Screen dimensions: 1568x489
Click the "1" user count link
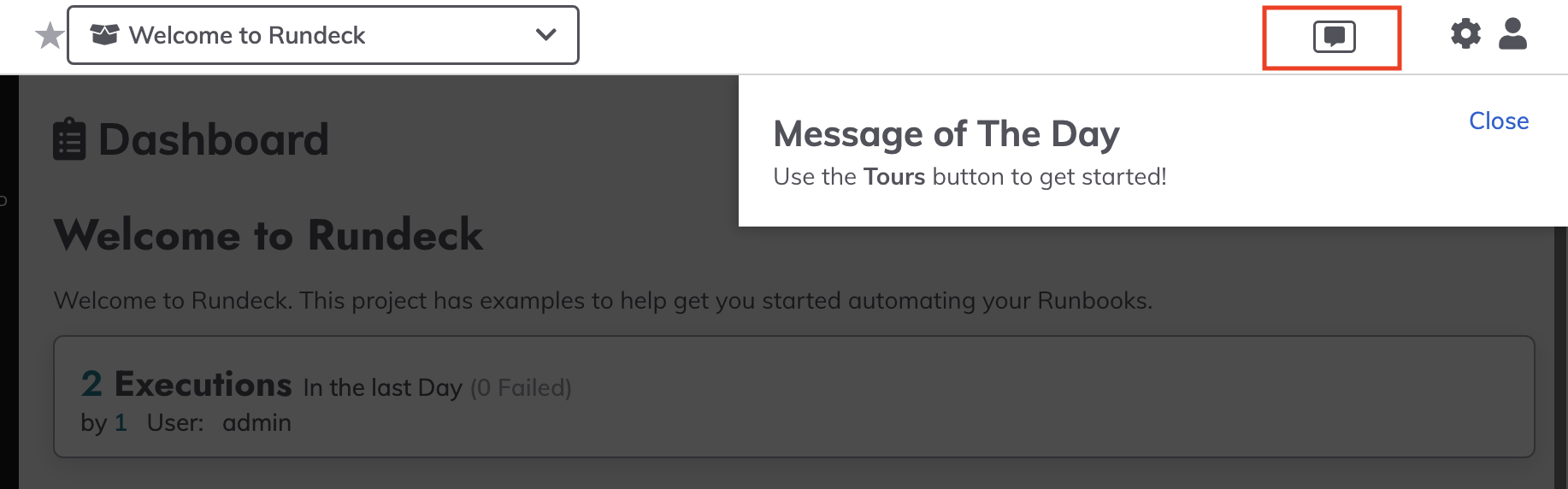coord(121,422)
